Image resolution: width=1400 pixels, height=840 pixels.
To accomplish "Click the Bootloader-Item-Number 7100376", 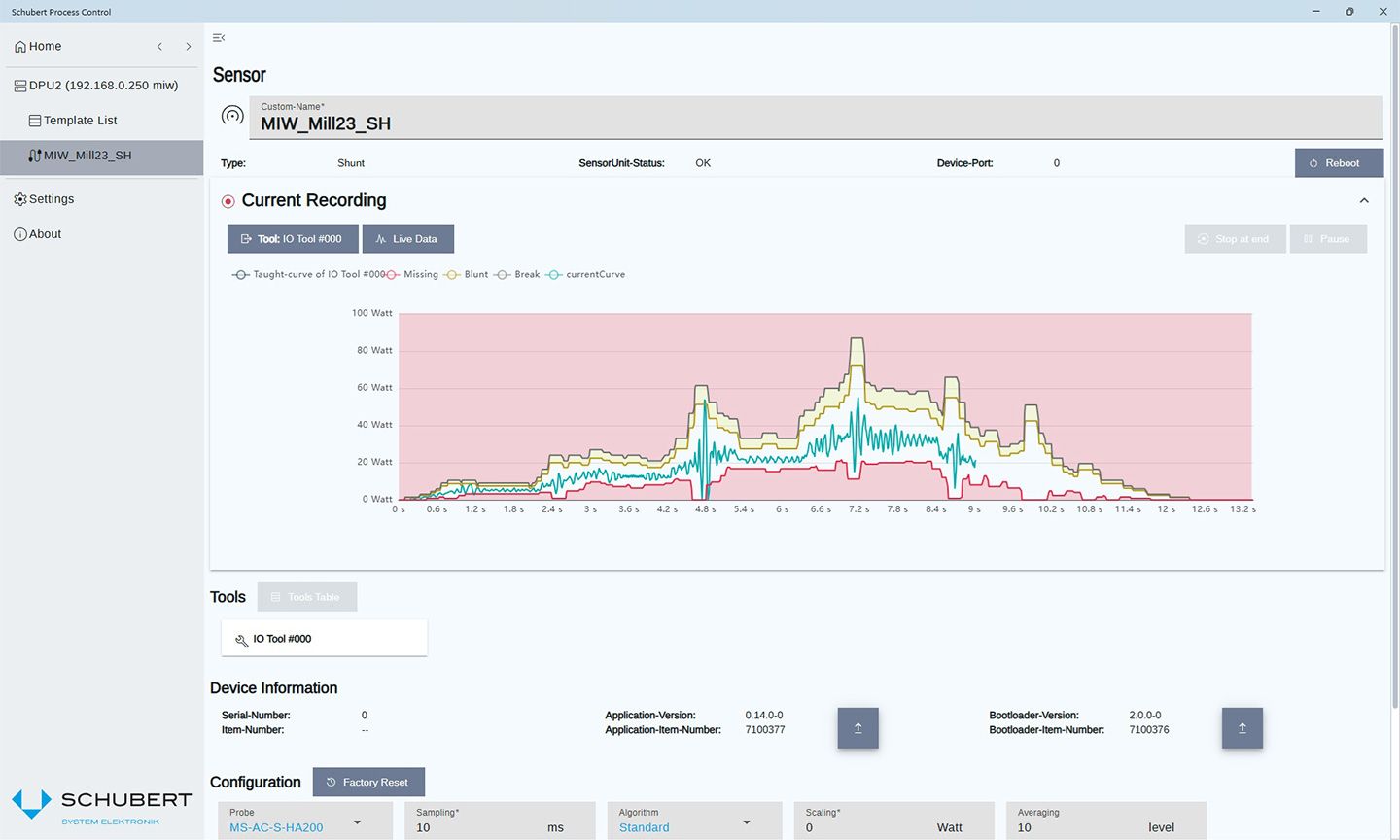I will click(1149, 730).
